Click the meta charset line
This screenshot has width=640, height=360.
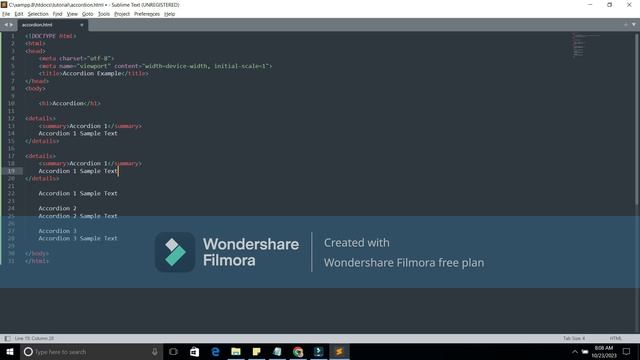[x=76, y=58]
